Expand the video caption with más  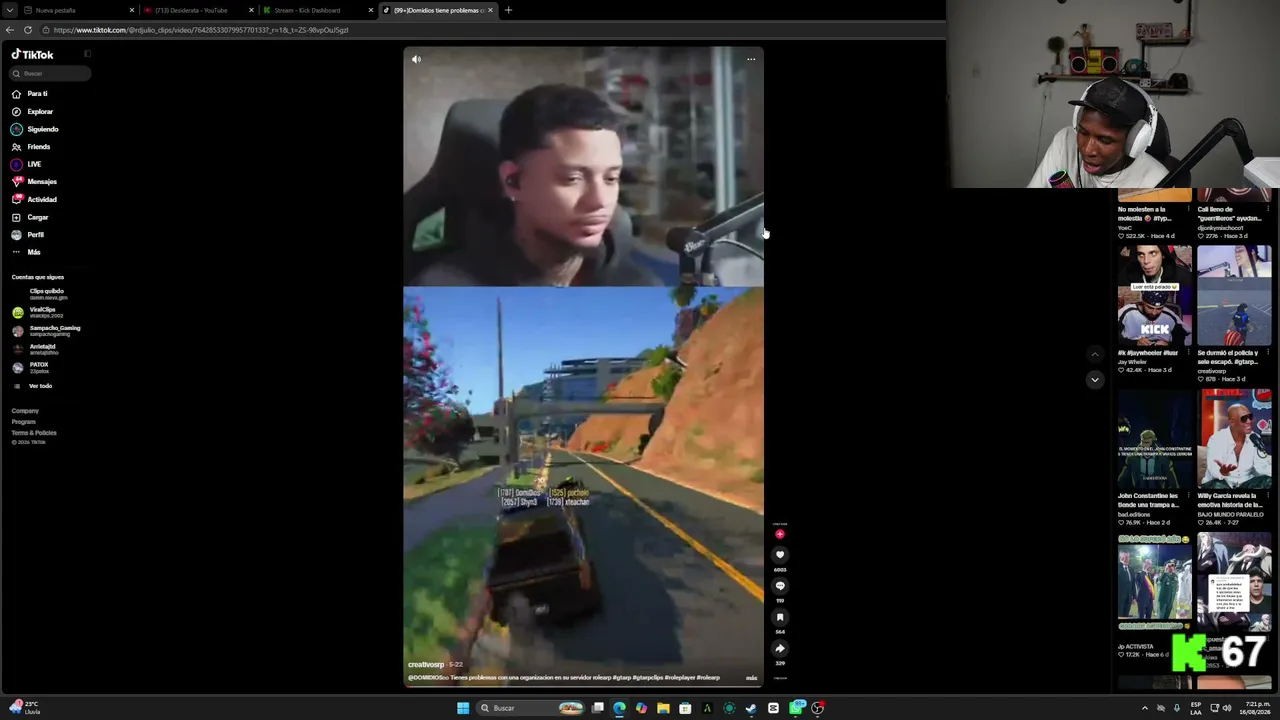752,678
